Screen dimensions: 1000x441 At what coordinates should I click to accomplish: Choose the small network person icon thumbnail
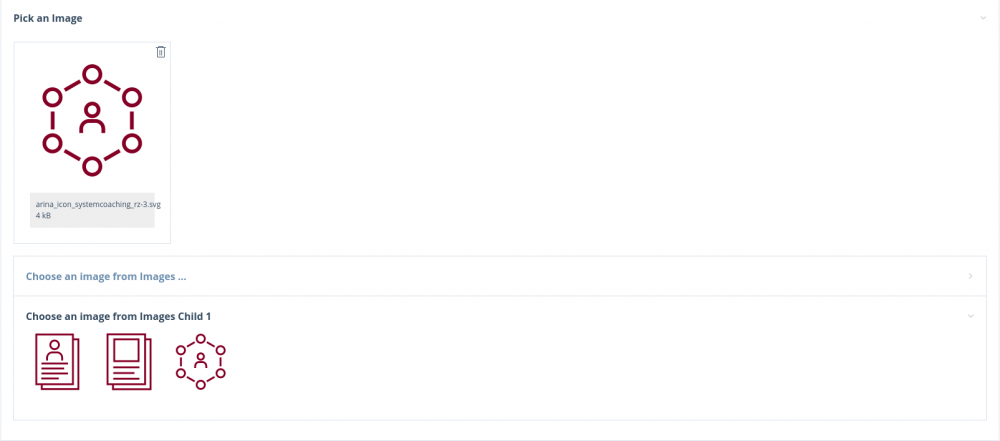pos(200,361)
